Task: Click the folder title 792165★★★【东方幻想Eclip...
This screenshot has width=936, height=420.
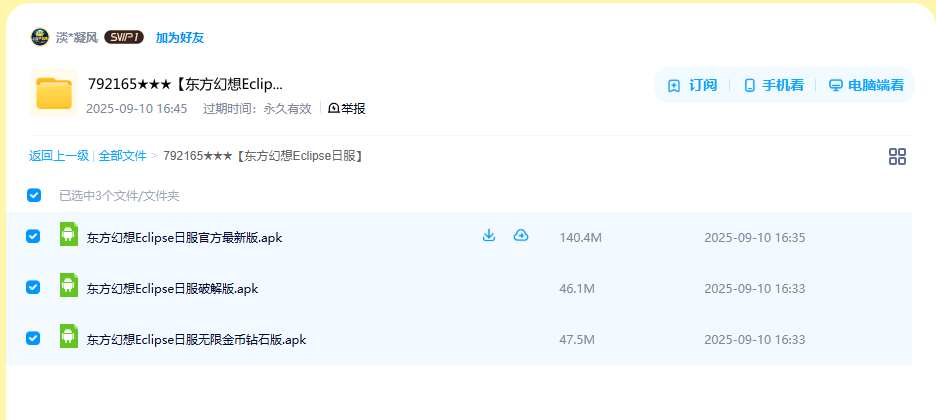Action: pyautogui.click(x=185, y=84)
